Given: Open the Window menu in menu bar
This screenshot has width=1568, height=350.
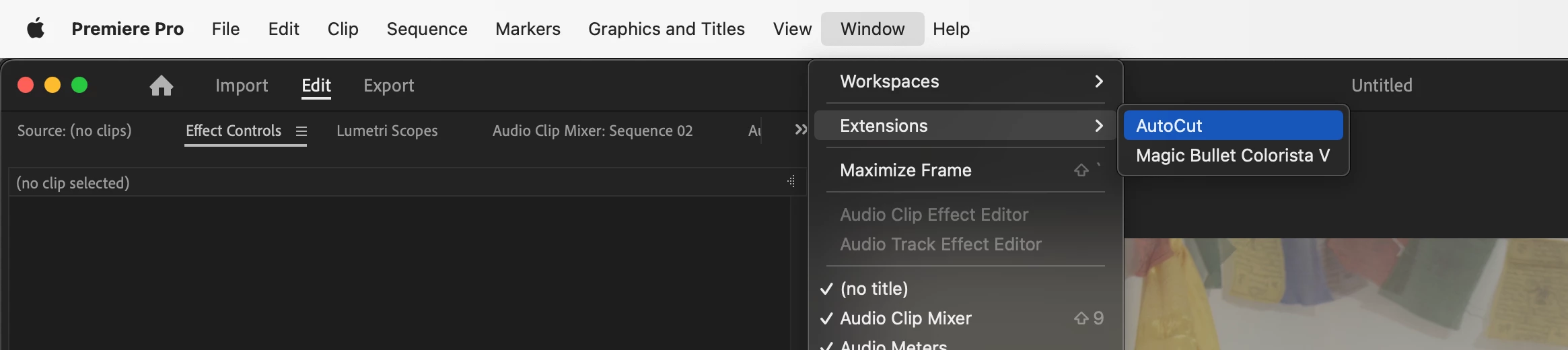Looking at the screenshot, I should [x=872, y=29].
